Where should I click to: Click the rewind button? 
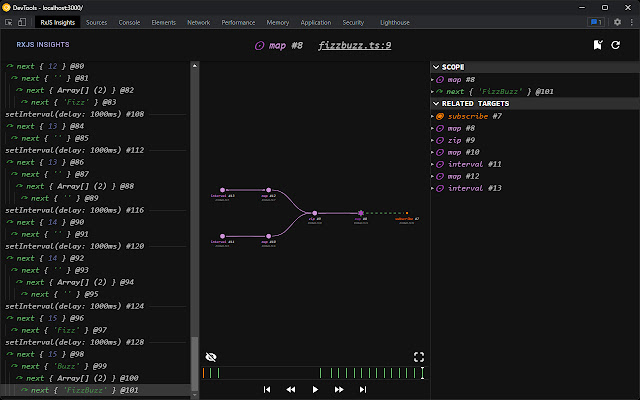291,389
